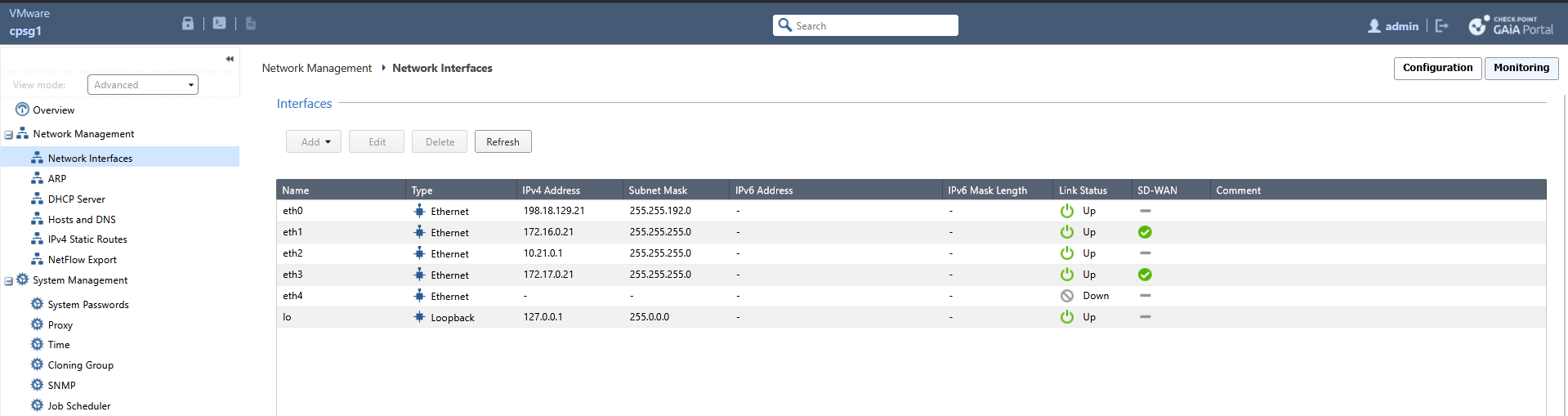
Task: Click the logout icon next to admin
Action: tap(1441, 26)
